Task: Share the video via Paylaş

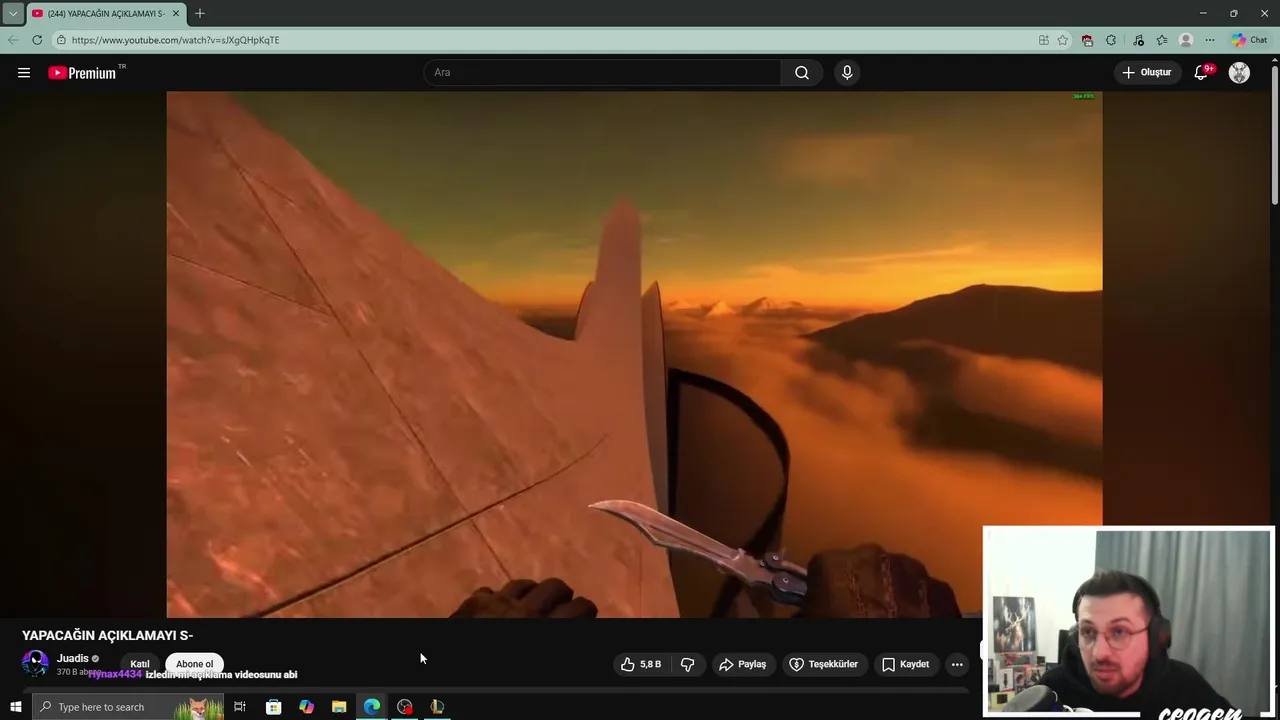Action: click(x=742, y=664)
